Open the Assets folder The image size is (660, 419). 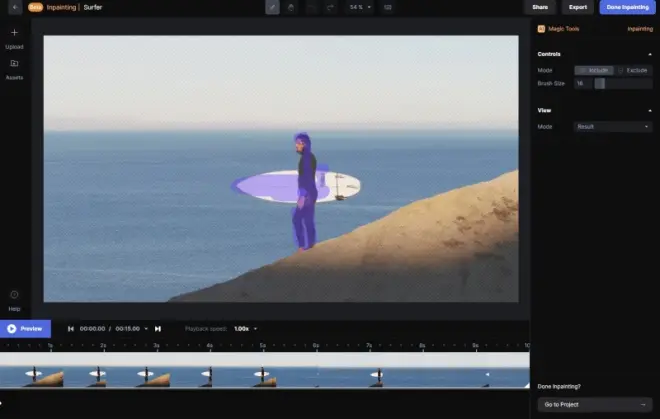(14, 68)
